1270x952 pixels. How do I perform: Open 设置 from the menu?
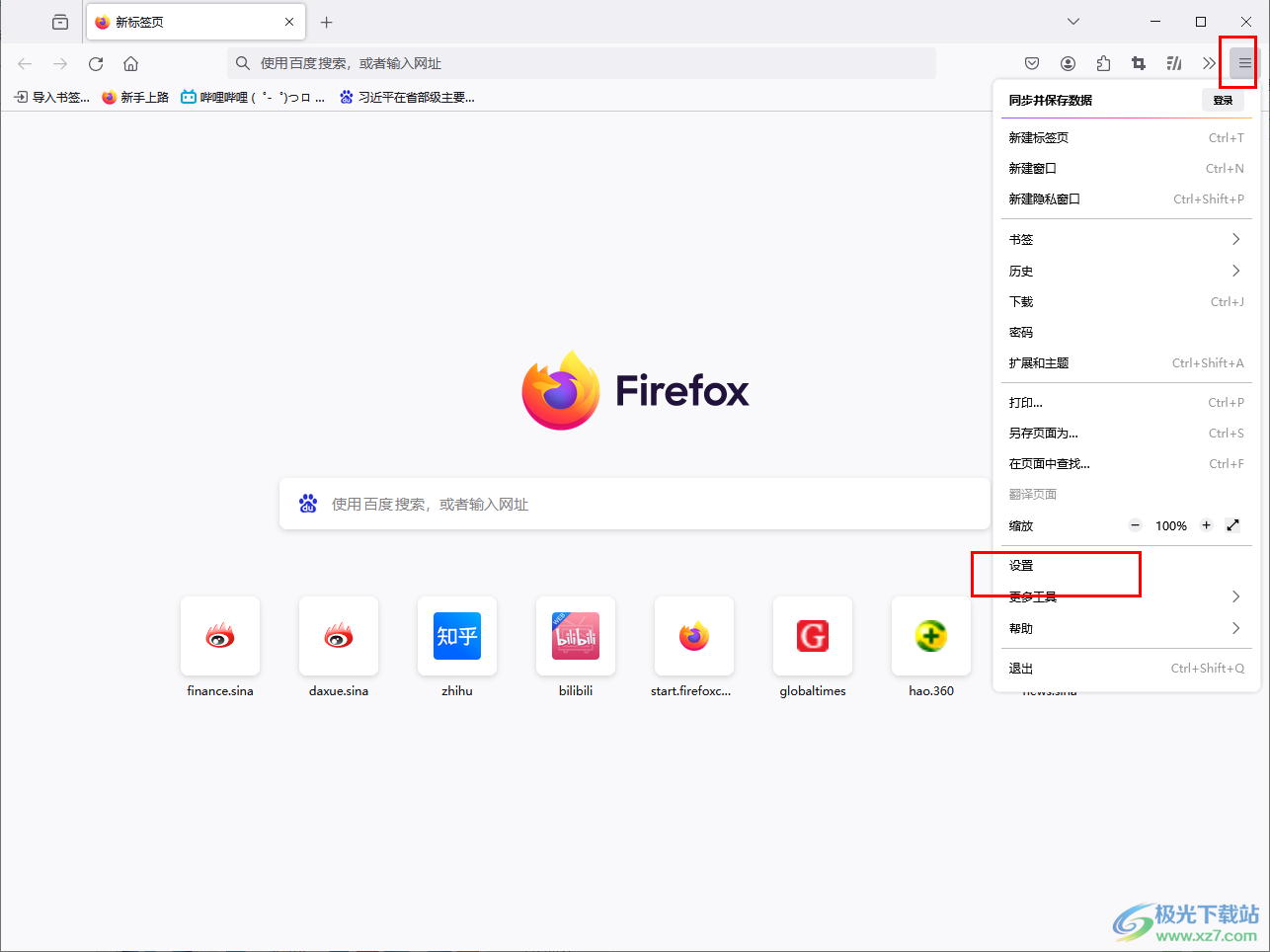pyautogui.click(x=1126, y=566)
